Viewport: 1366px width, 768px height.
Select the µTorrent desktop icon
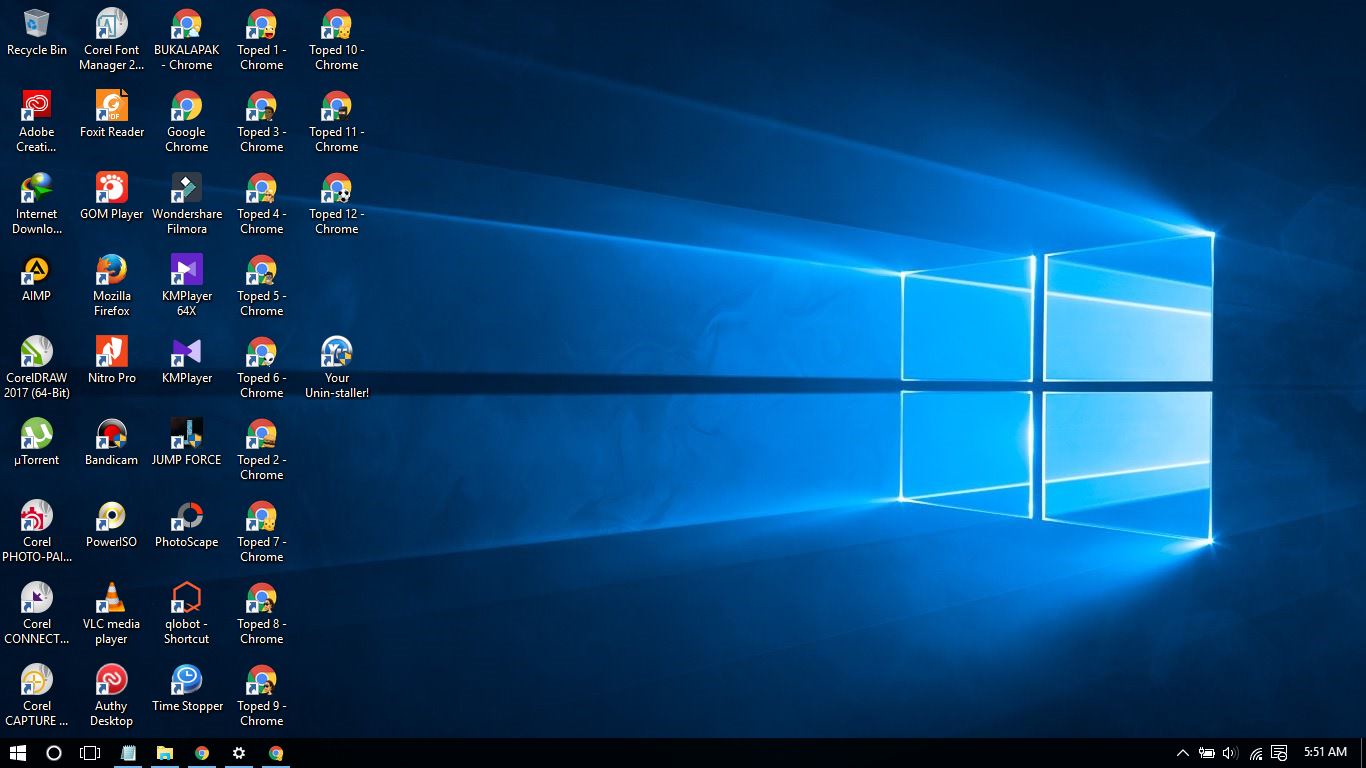pyautogui.click(x=37, y=442)
